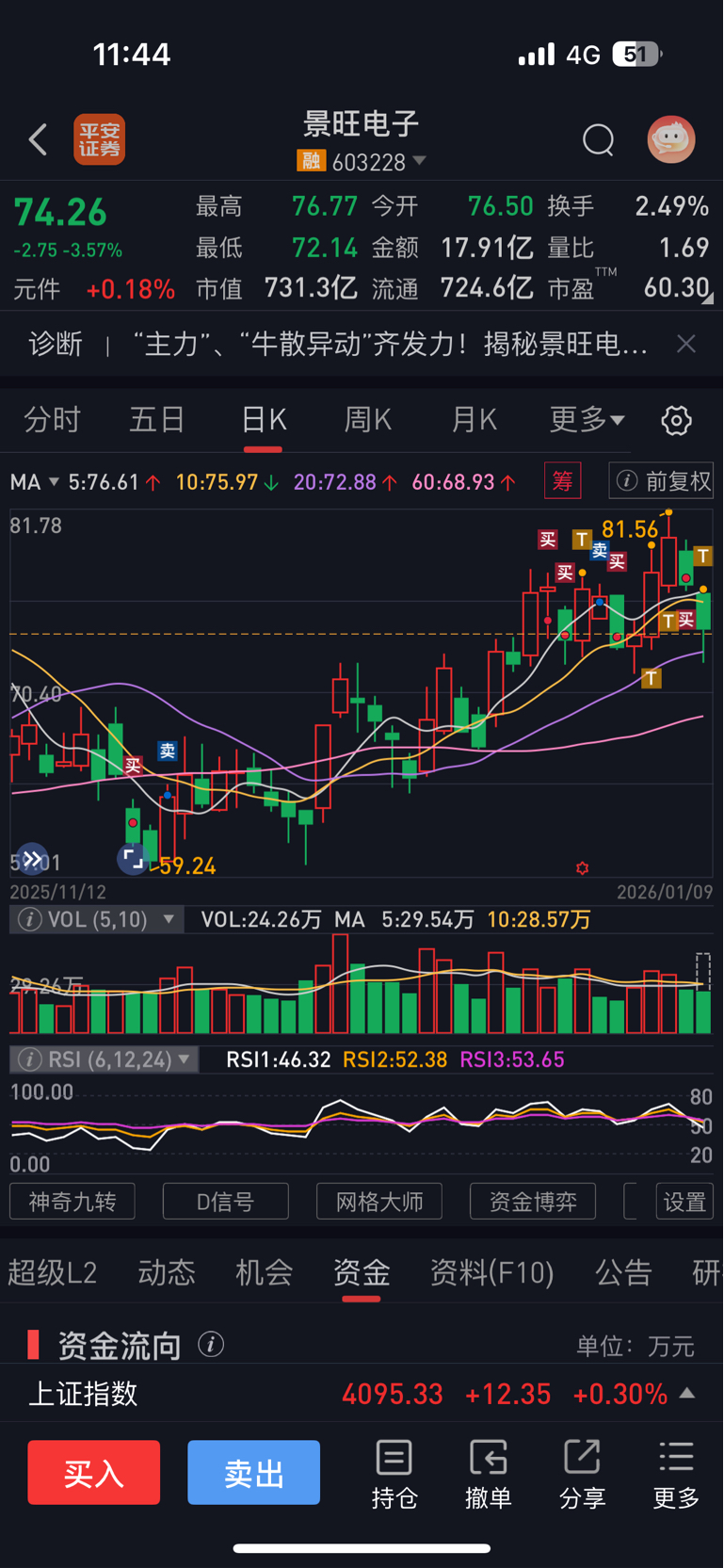Enable D信号 indicator

point(226,1202)
